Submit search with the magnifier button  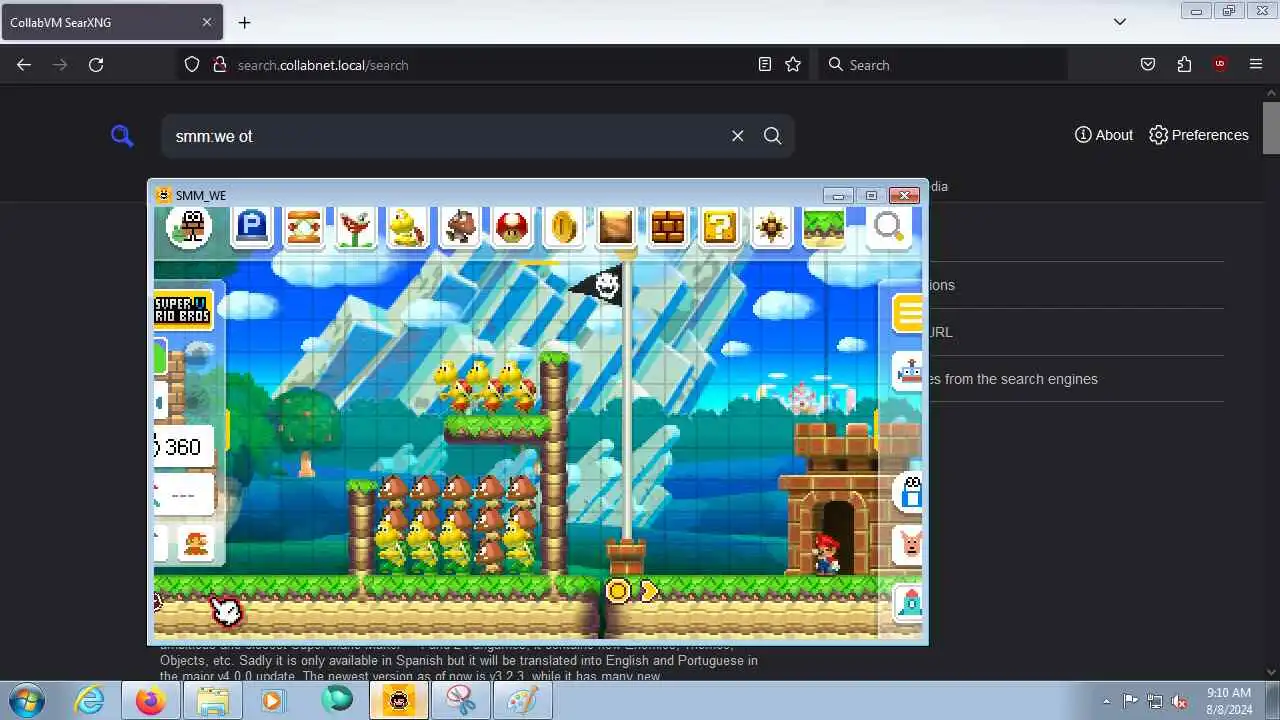772,136
